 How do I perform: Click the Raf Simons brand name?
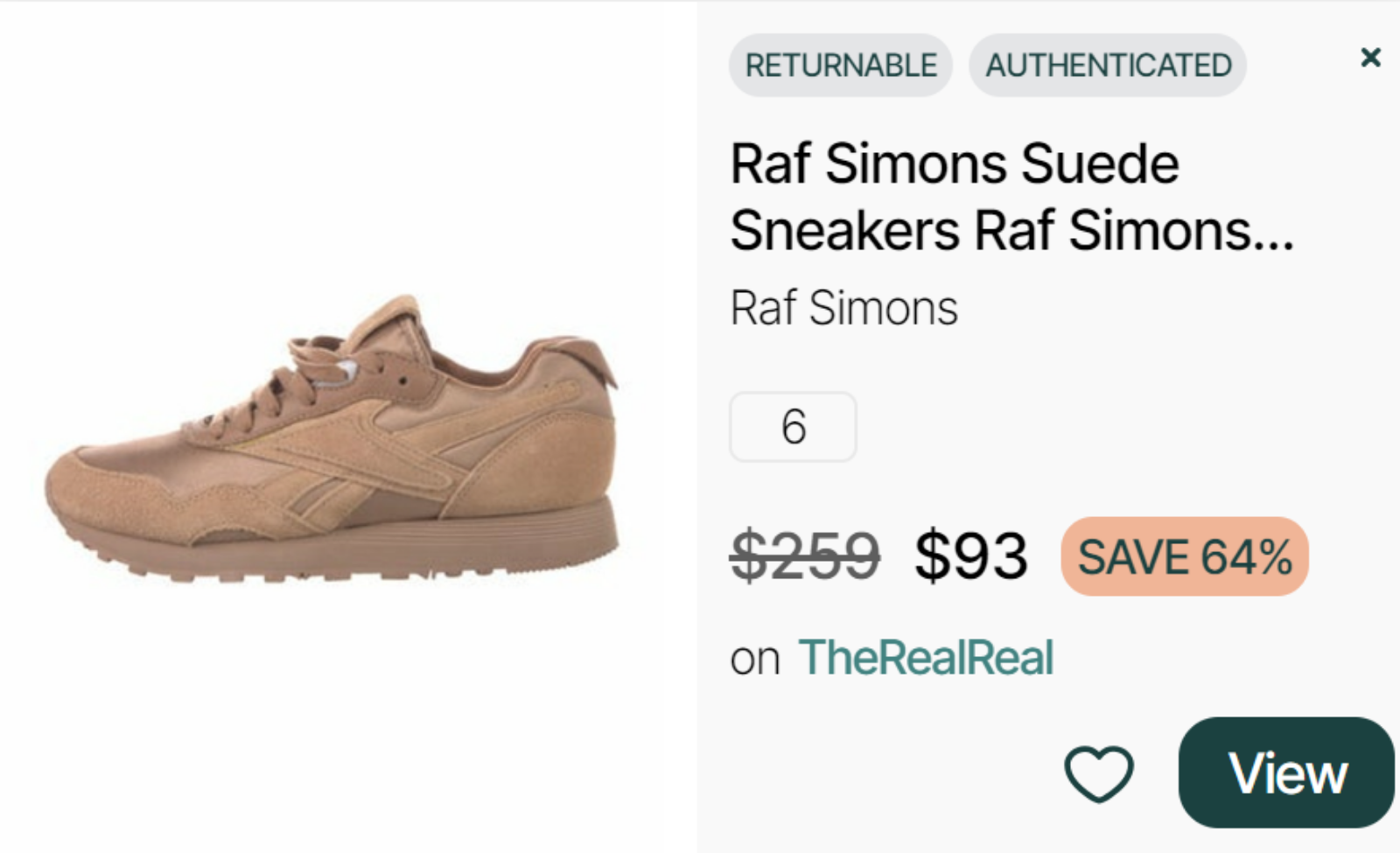tap(843, 308)
